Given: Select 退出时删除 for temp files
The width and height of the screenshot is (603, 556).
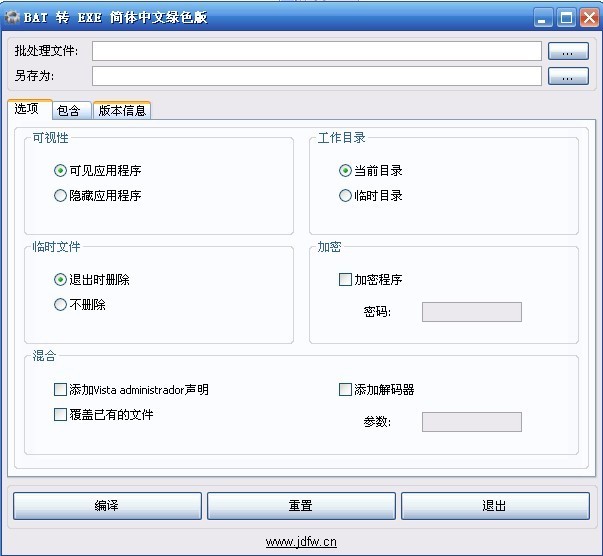Looking at the screenshot, I should tap(92, 280).
